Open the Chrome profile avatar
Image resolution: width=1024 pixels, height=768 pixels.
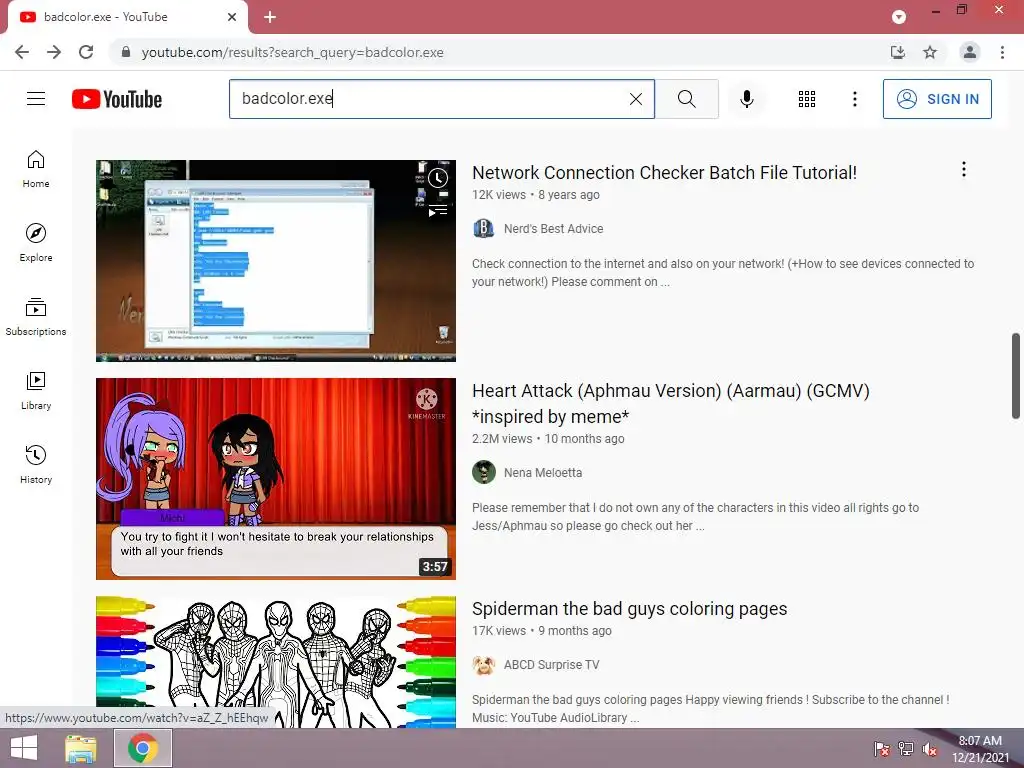tap(970, 52)
